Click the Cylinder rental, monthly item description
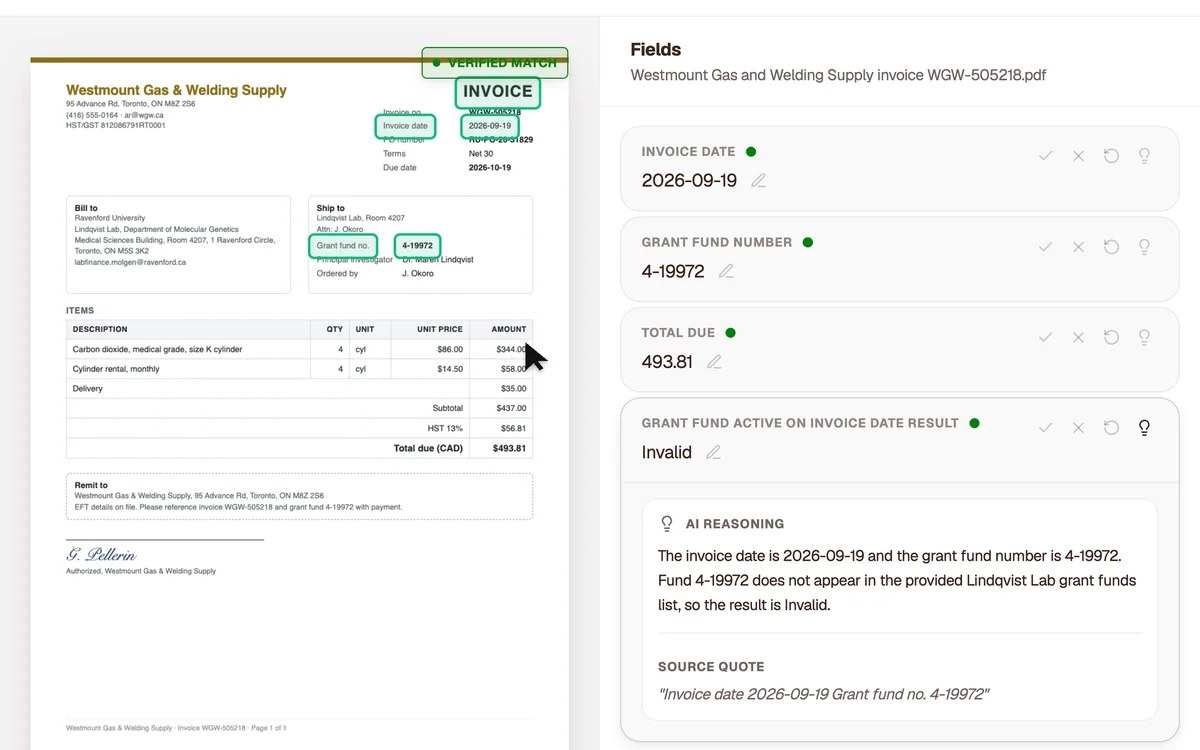The width and height of the screenshot is (1200, 750). 116,369
